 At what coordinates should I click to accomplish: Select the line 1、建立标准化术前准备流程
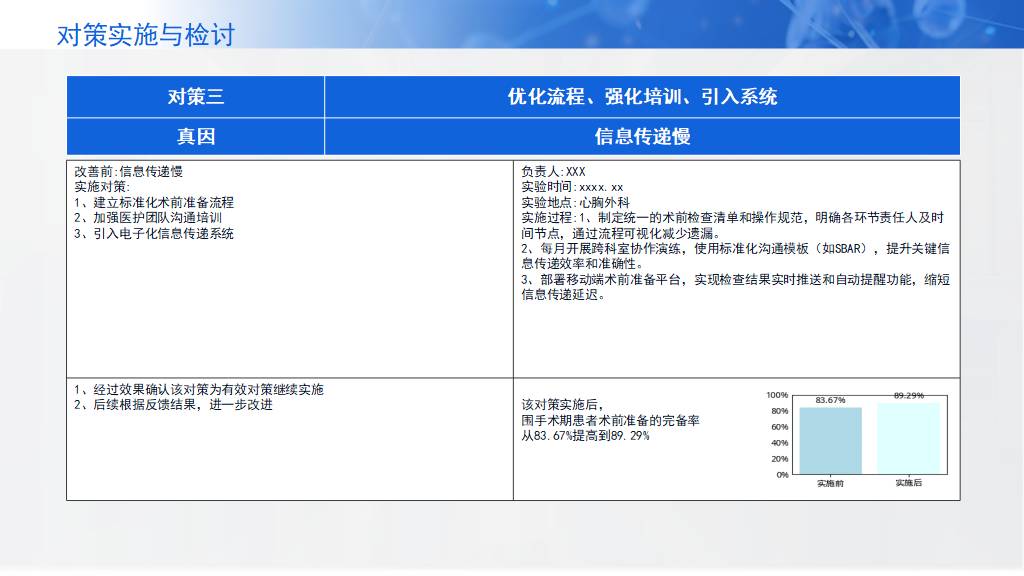coord(154,203)
